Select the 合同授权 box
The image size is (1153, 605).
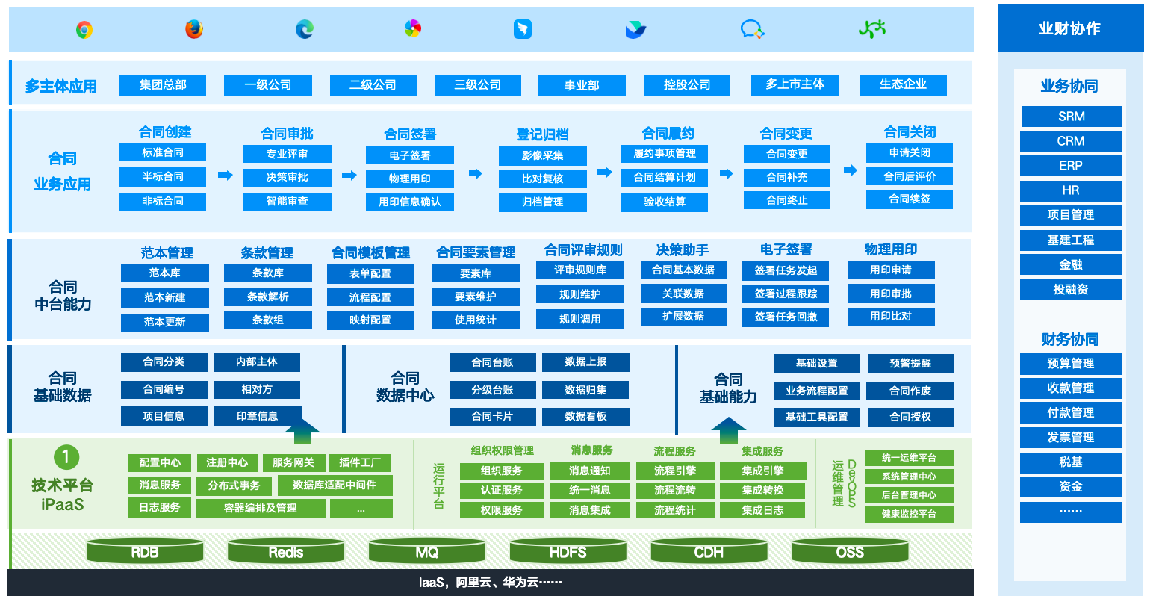coord(910,417)
